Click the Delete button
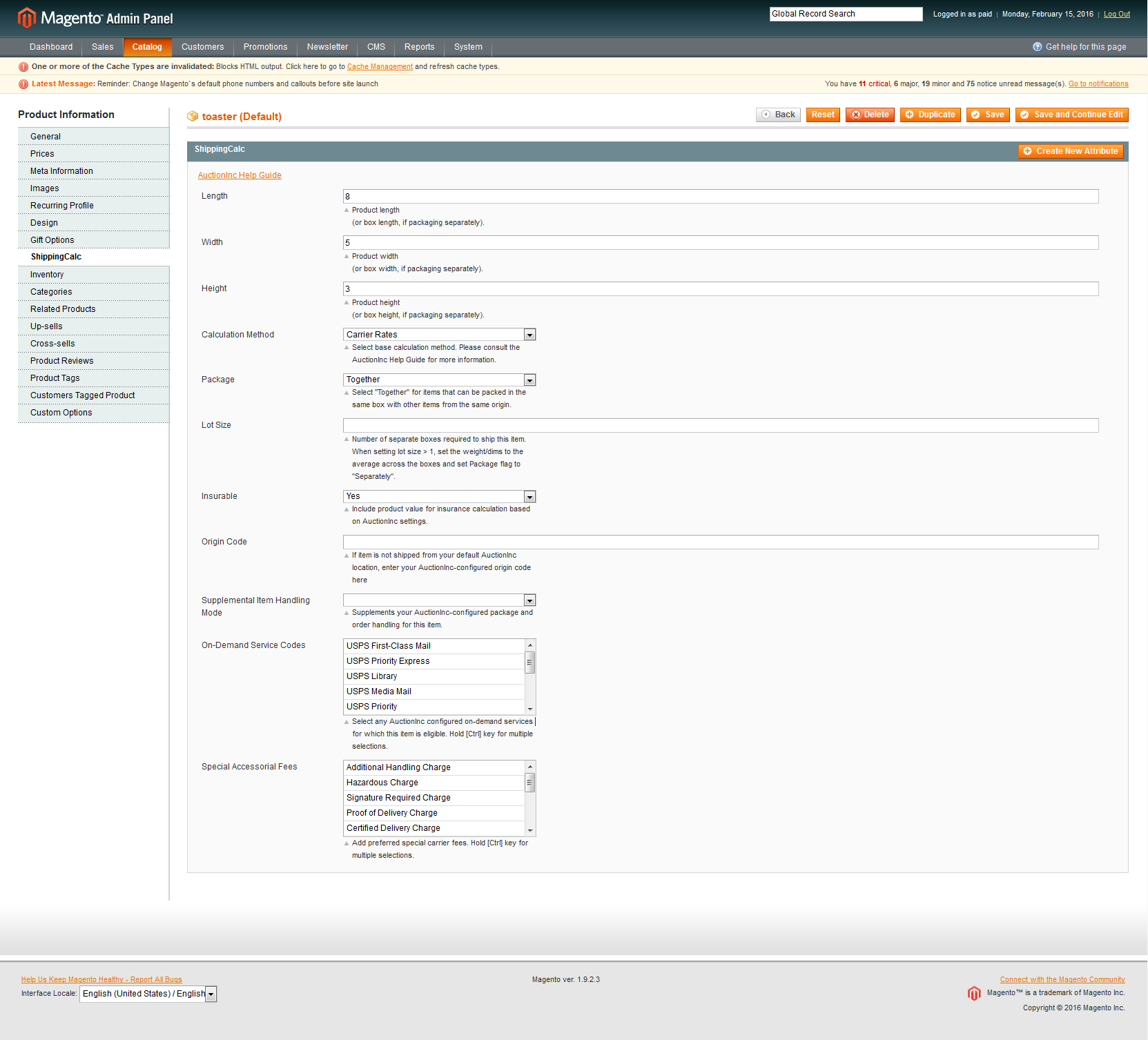Viewport: 1148px width, 1040px height. pos(870,115)
